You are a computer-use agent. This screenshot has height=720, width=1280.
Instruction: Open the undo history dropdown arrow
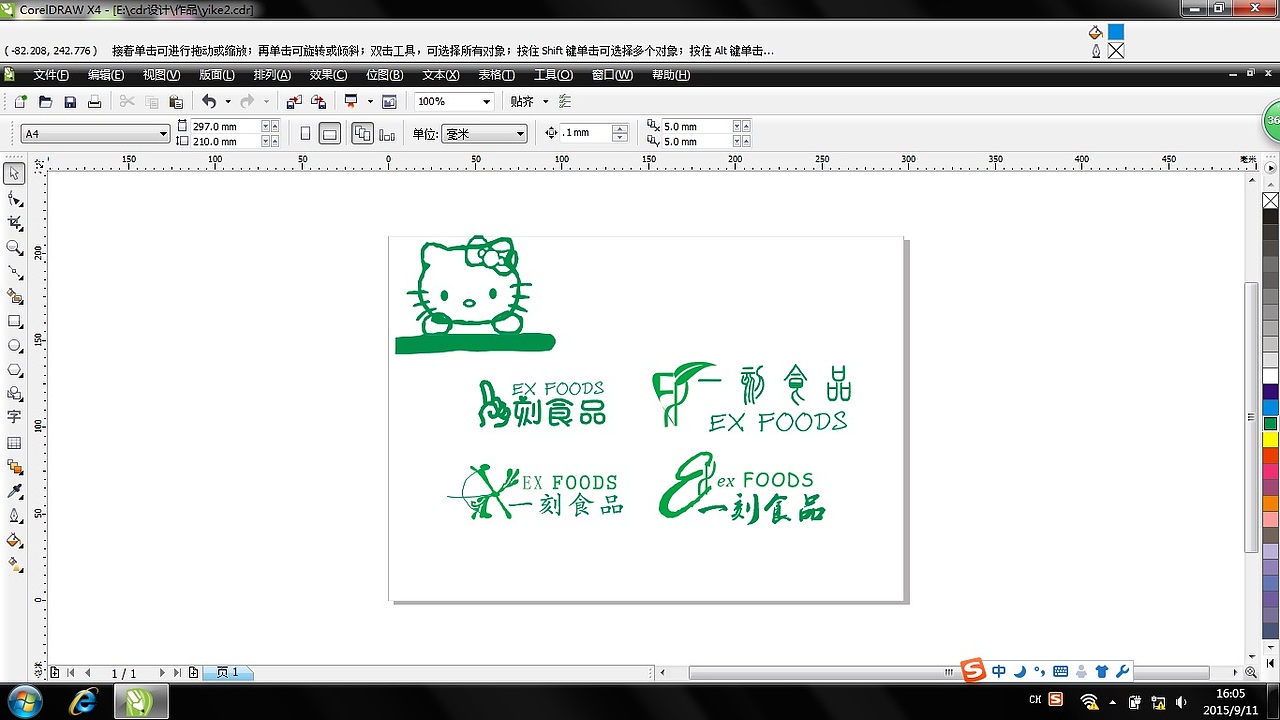[x=227, y=101]
